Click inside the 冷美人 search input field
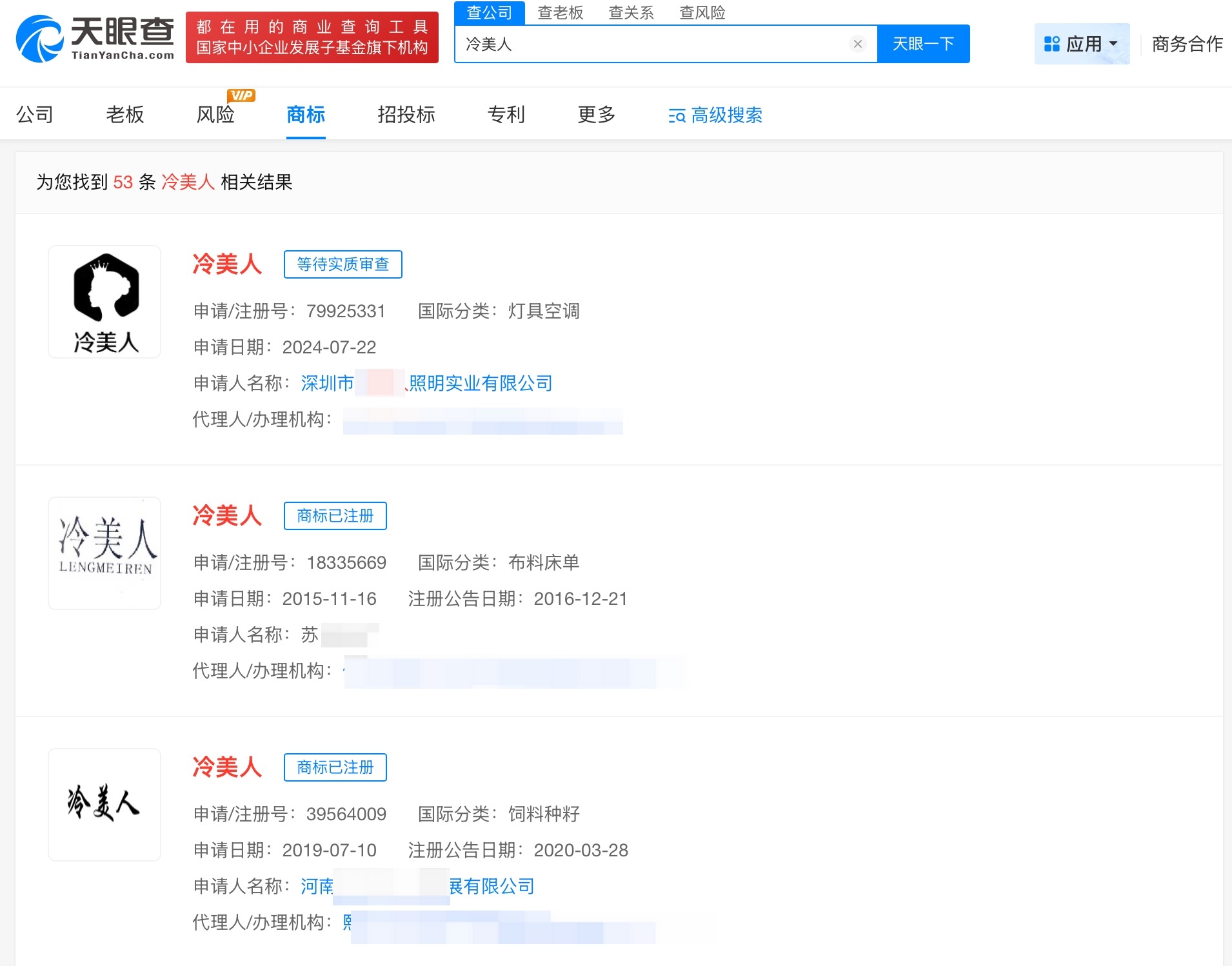The image size is (1232, 966). point(645,43)
